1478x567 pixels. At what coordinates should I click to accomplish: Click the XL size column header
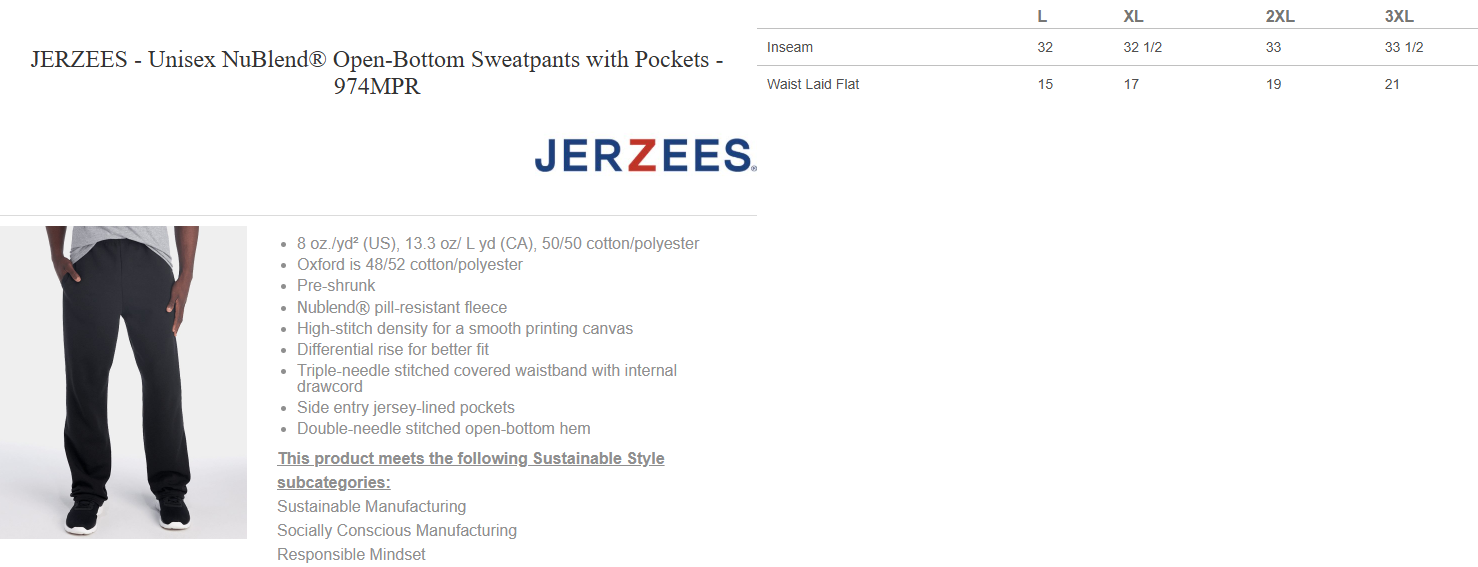tap(1133, 17)
